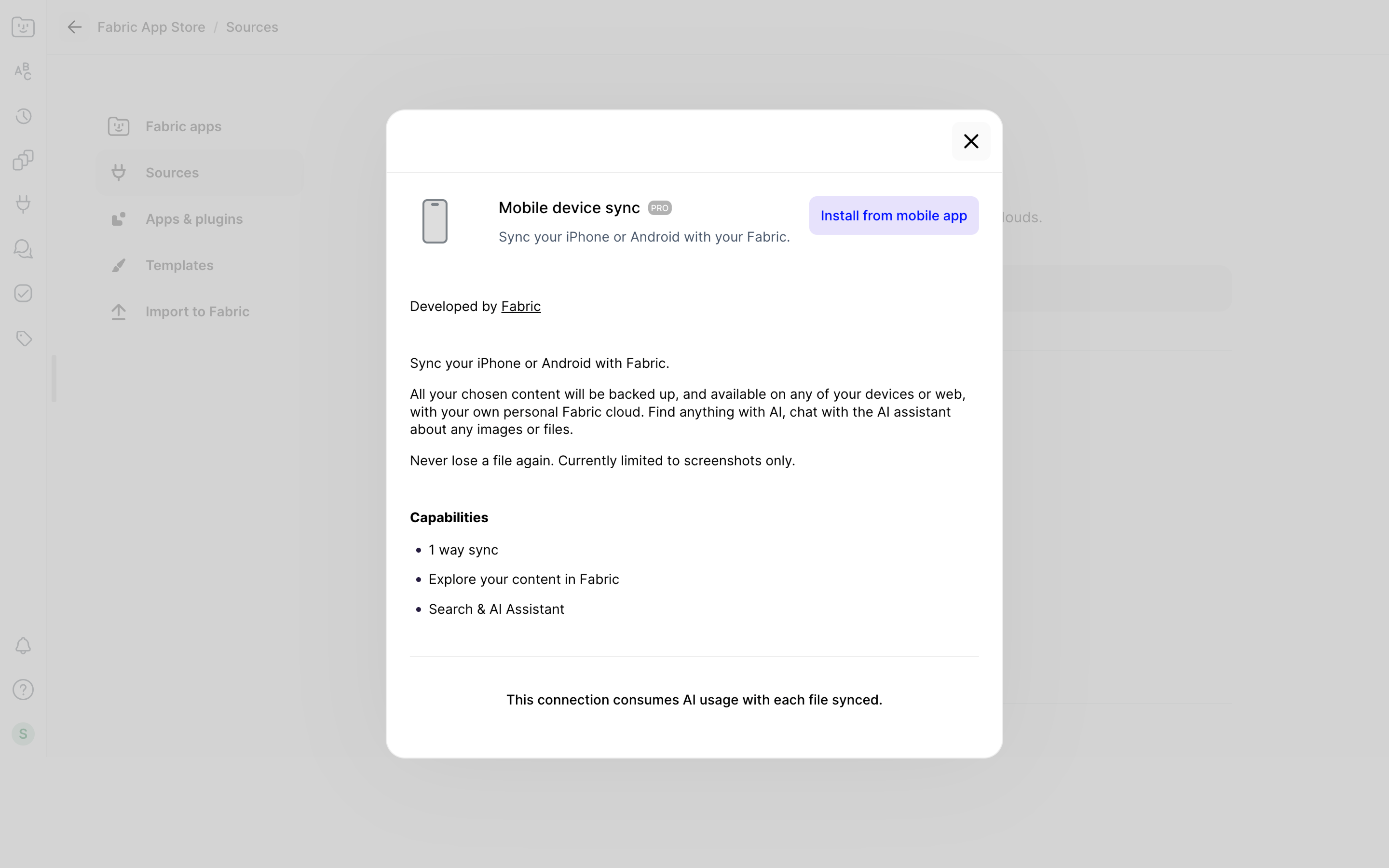Select Fabric apps in the store menu
The image size is (1389, 868).
point(200,126)
